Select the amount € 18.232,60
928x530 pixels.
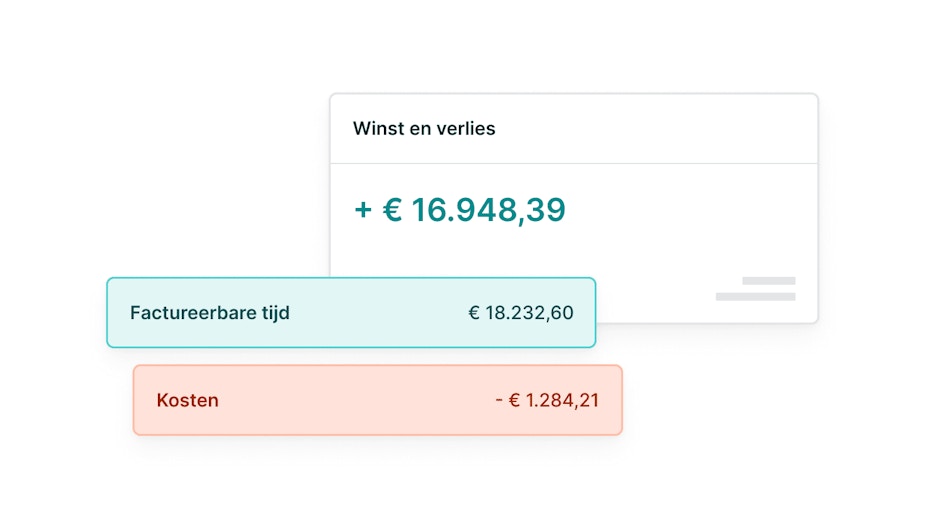[521, 313]
